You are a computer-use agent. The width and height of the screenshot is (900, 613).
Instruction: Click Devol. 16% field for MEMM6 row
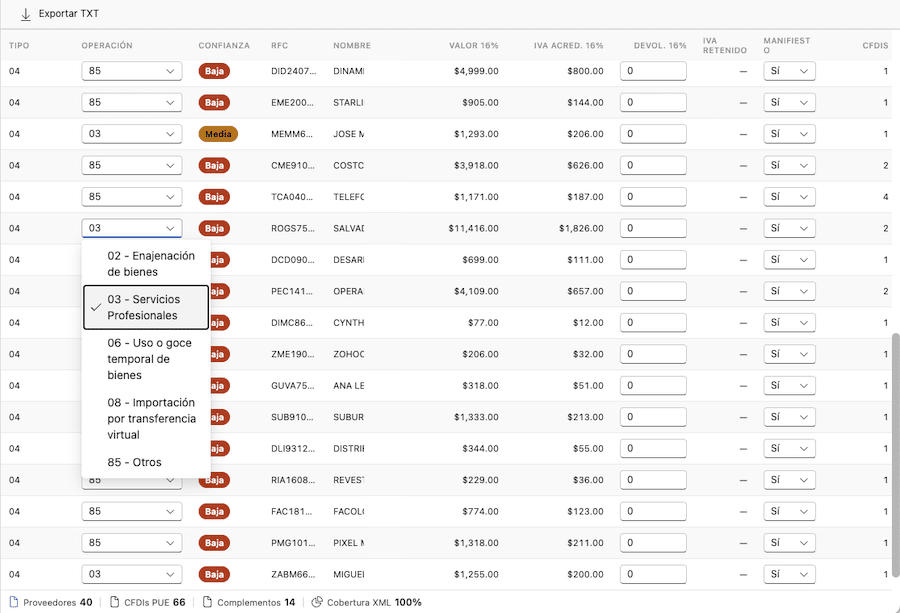(653, 134)
